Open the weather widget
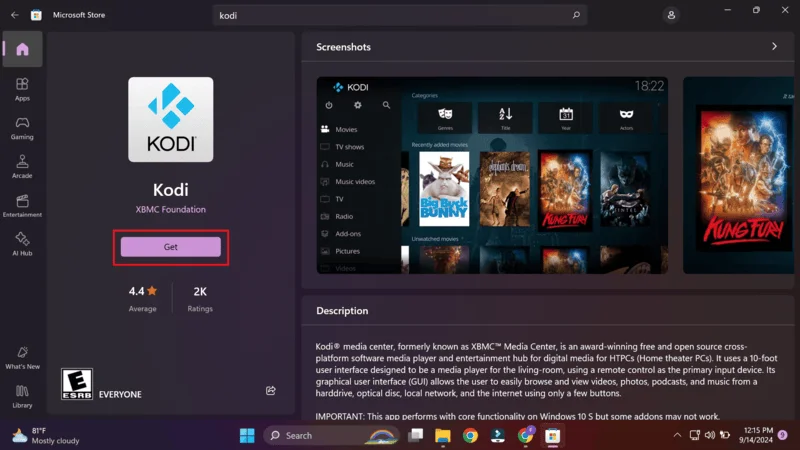The width and height of the screenshot is (800, 450). point(46,435)
